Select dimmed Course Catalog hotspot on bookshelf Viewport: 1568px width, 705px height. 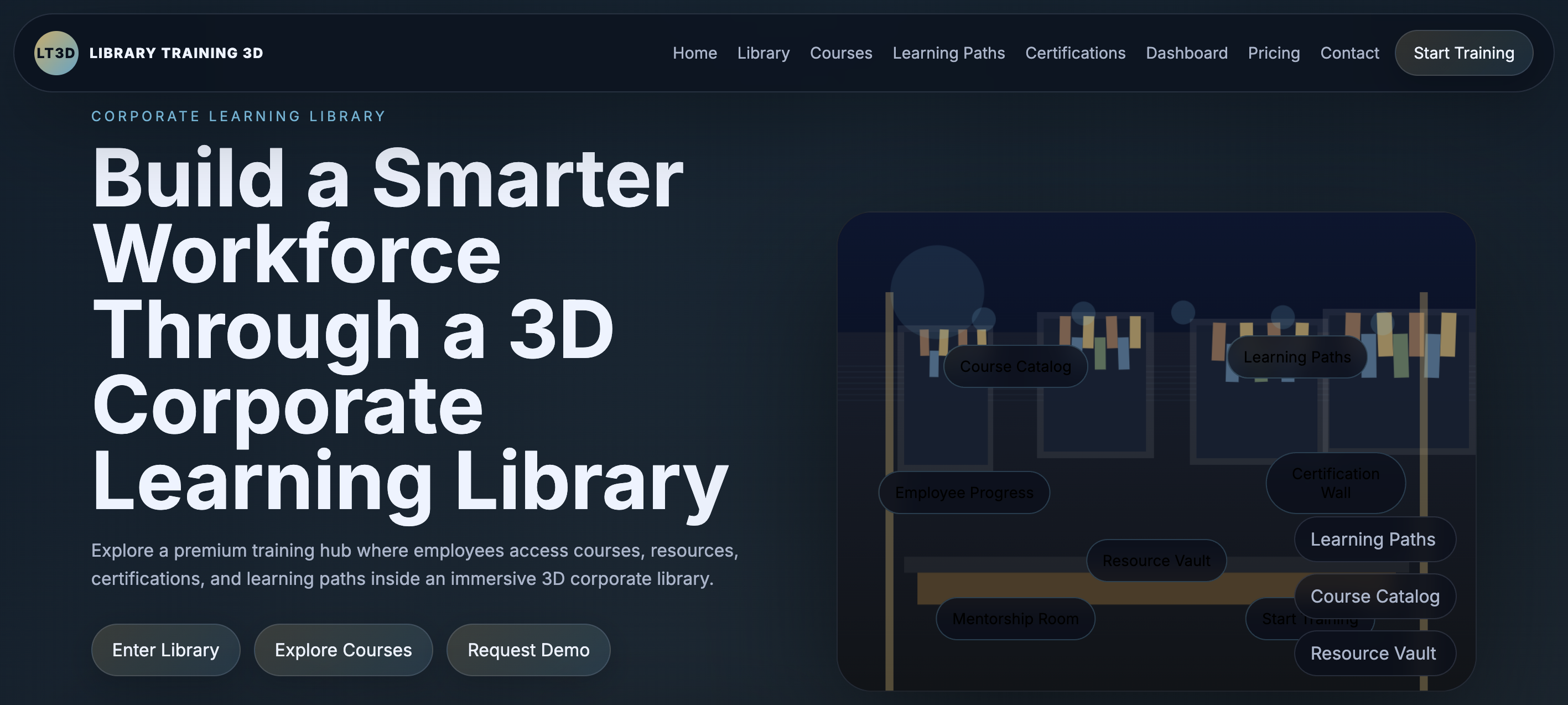pos(1015,366)
